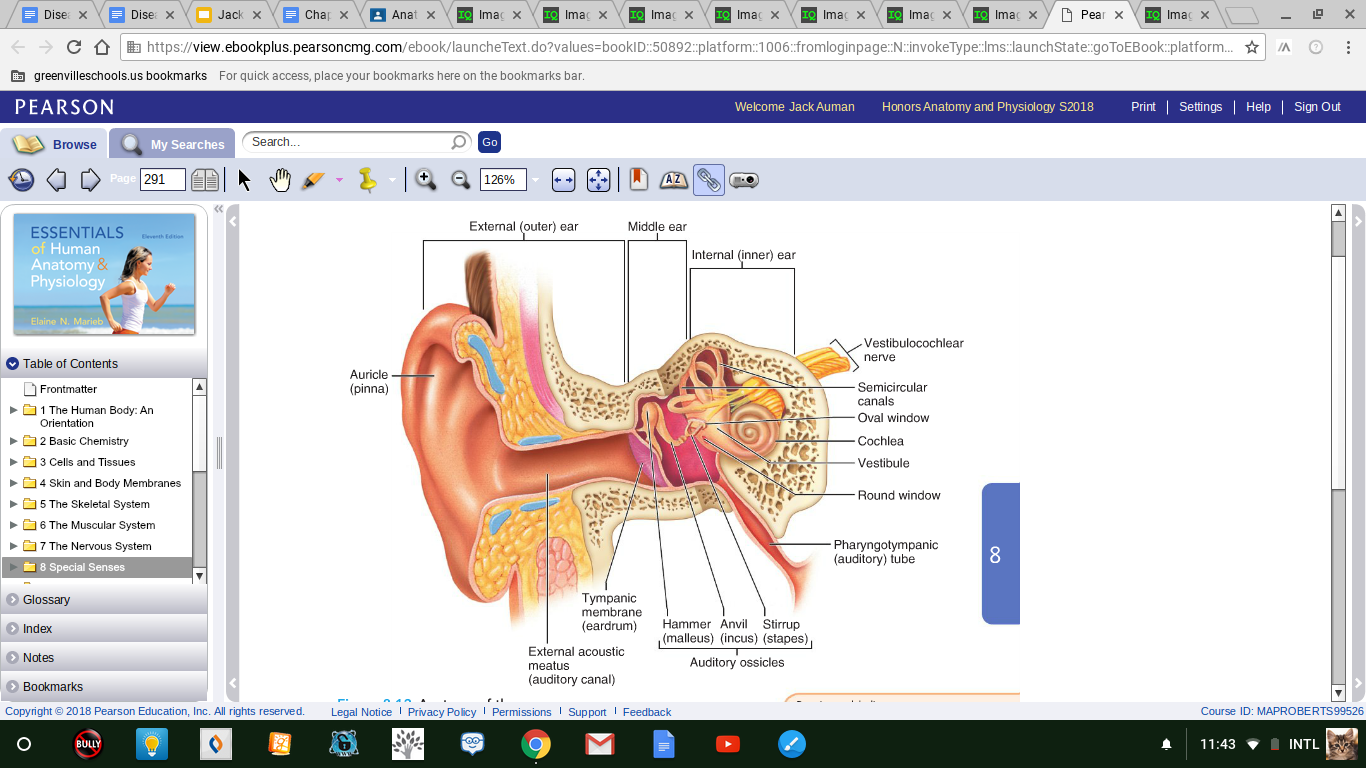Image resolution: width=1366 pixels, height=768 pixels.
Task: Expand the Index panel
Action: point(104,629)
